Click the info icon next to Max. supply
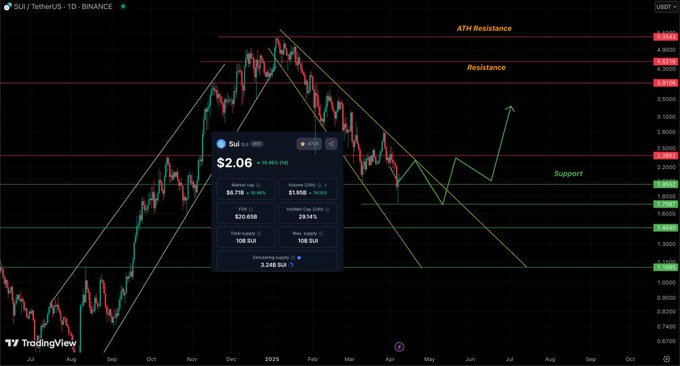The width and height of the screenshot is (680, 366). (321, 234)
